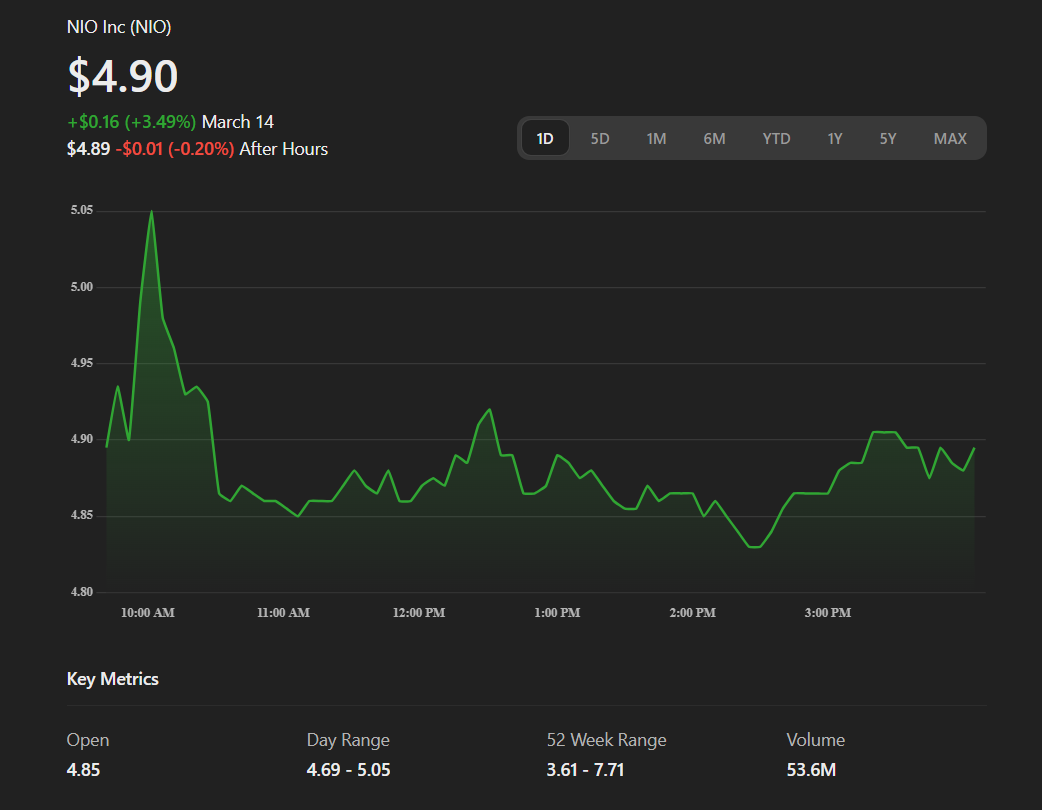Click the 4.85 y-axis label

(82, 516)
